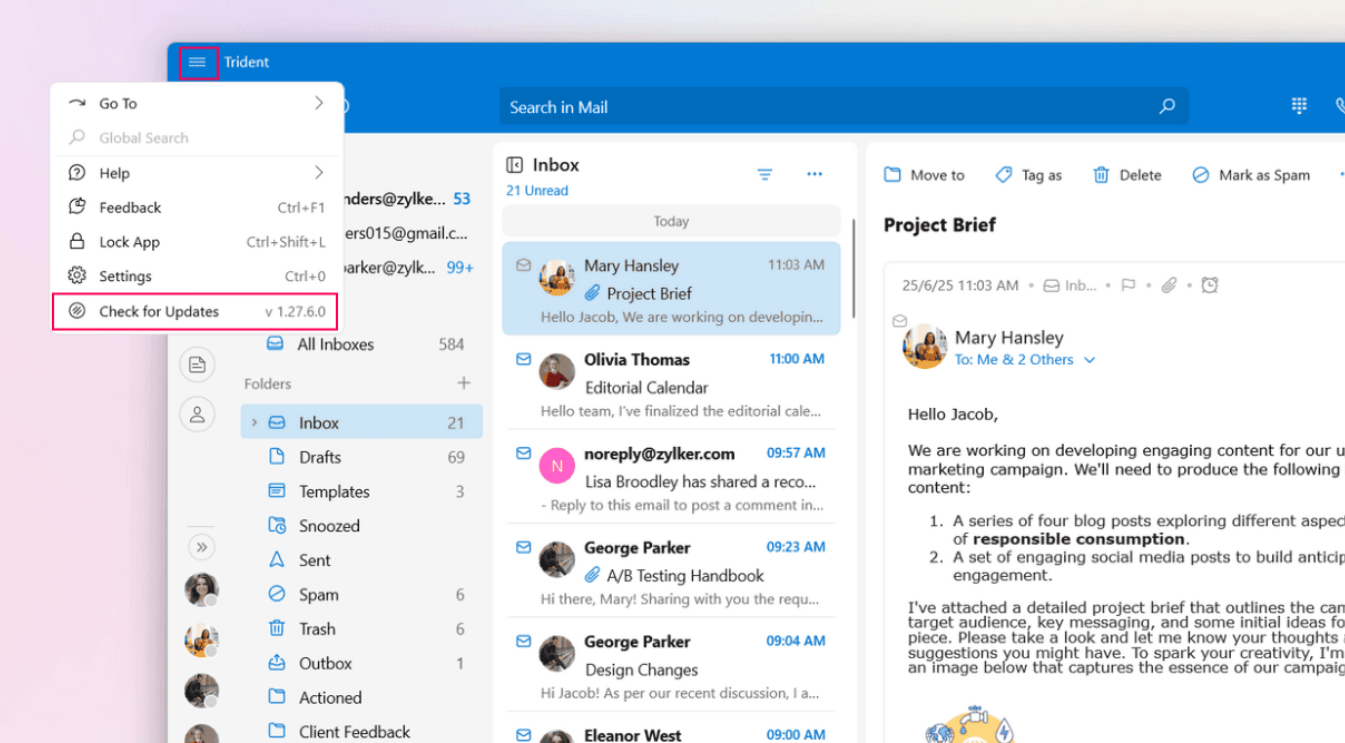Click attachment clip on A/B Testing Handbook
This screenshot has height=743, width=1345.
[x=593, y=575]
